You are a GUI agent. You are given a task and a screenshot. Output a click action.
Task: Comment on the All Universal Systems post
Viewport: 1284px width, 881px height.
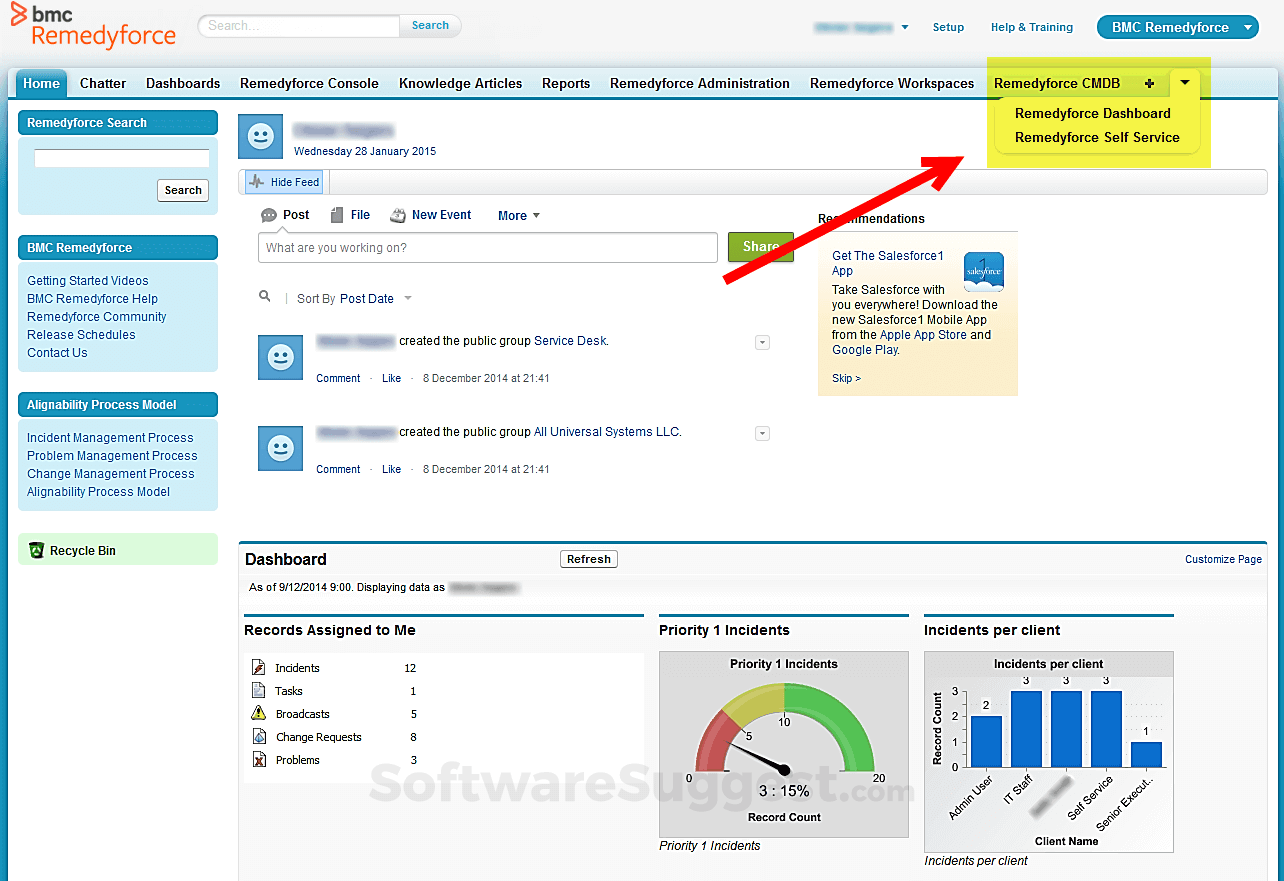(338, 470)
